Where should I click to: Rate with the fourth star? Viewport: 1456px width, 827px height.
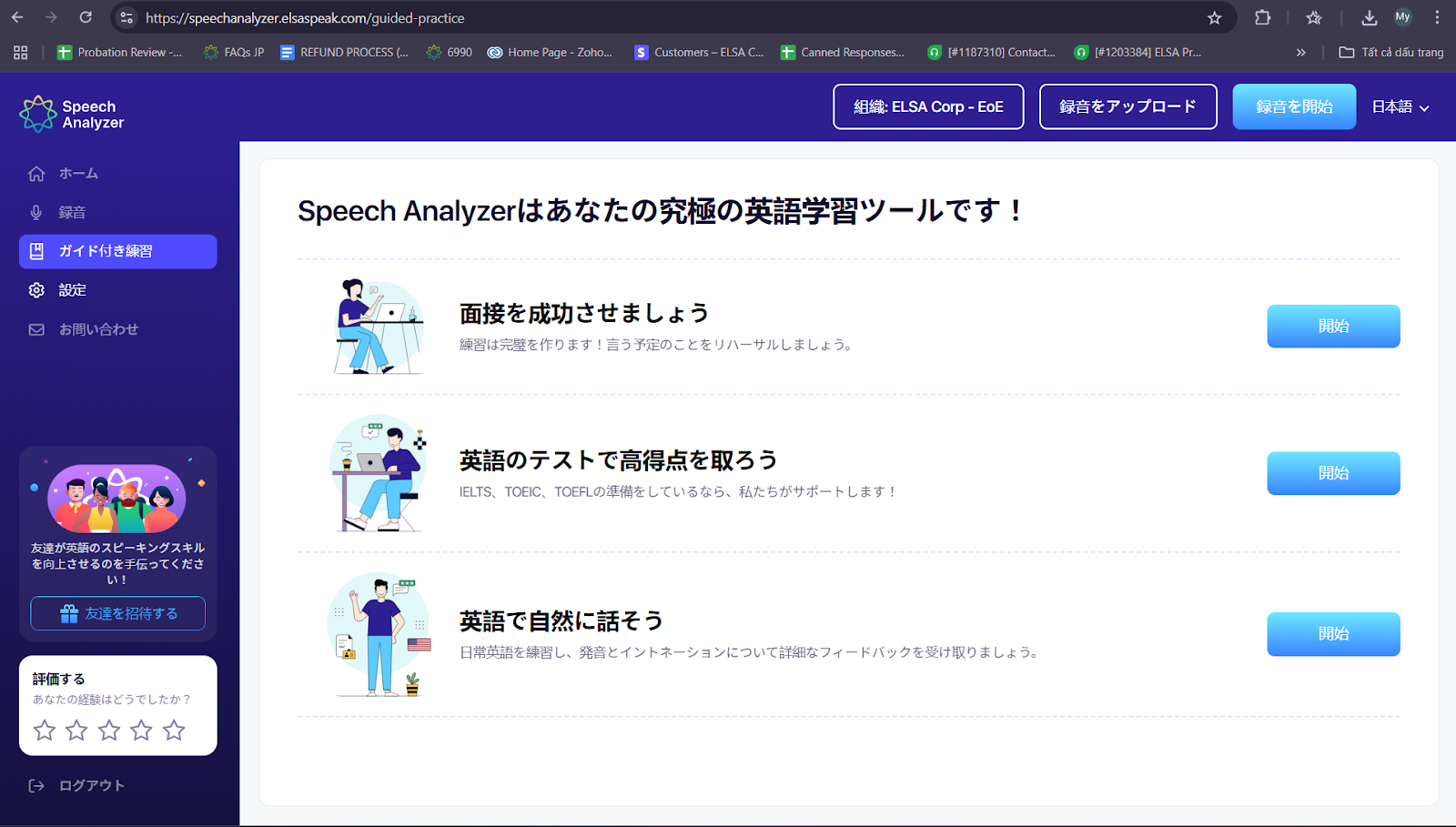pyautogui.click(x=141, y=730)
